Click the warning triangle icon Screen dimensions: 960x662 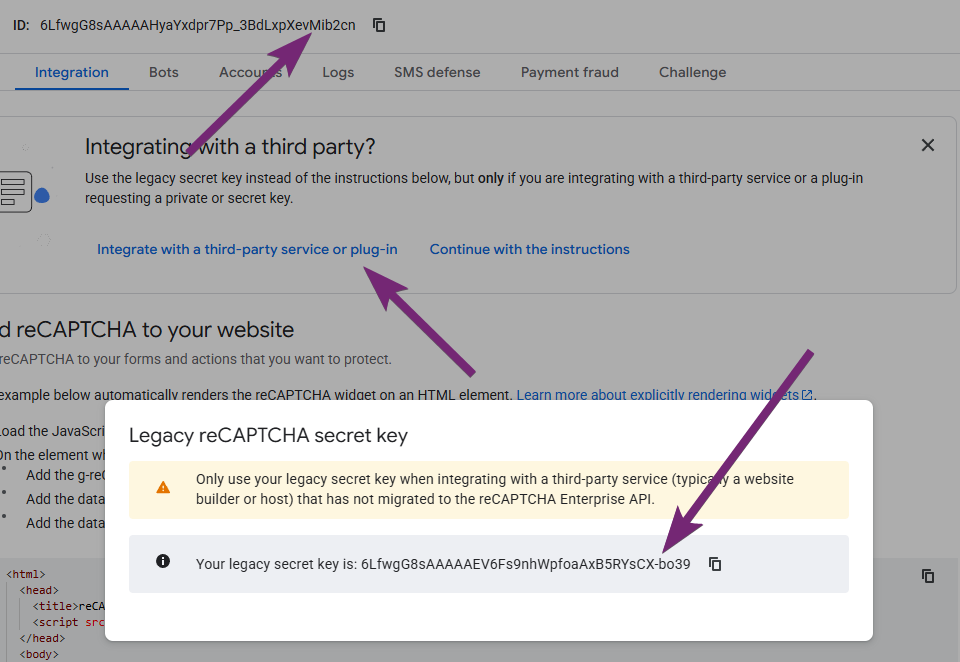(x=163, y=488)
